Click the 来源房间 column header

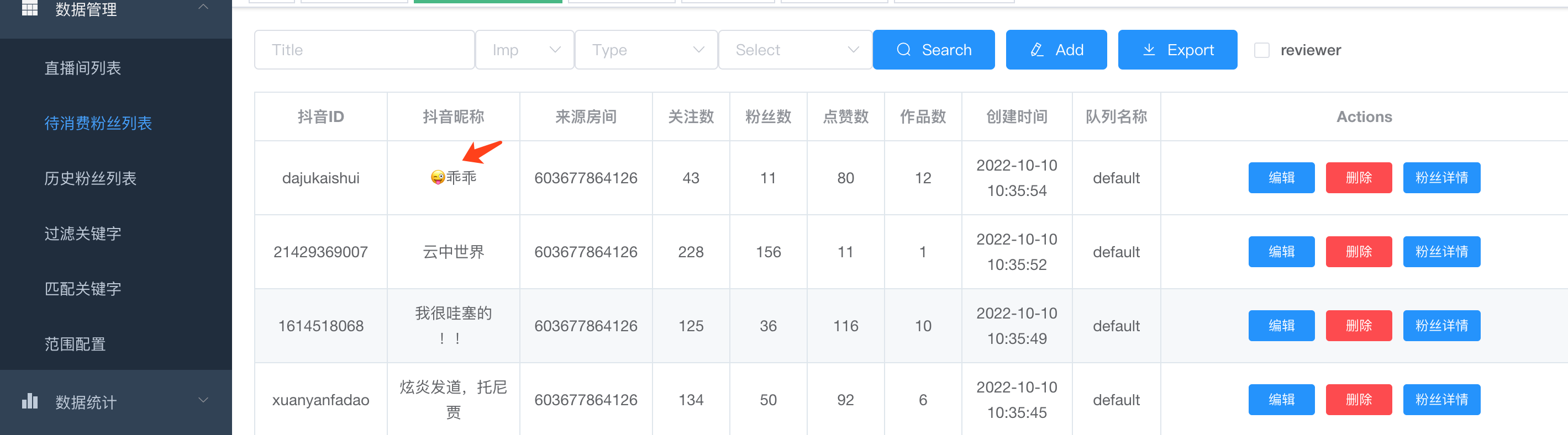pyautogui.click(x=586, y=117)
